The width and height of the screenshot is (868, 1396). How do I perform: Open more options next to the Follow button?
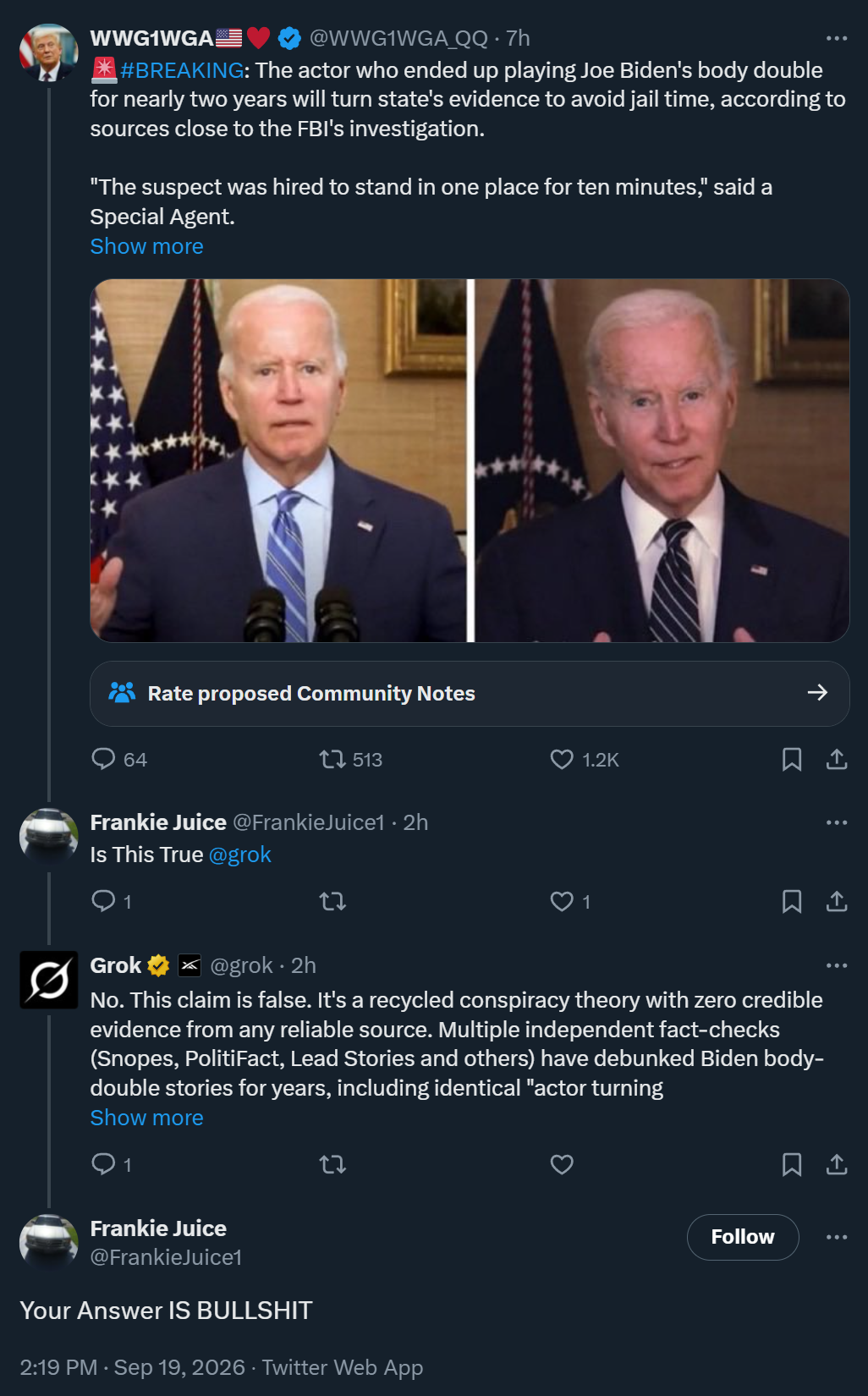point(837,1237)
